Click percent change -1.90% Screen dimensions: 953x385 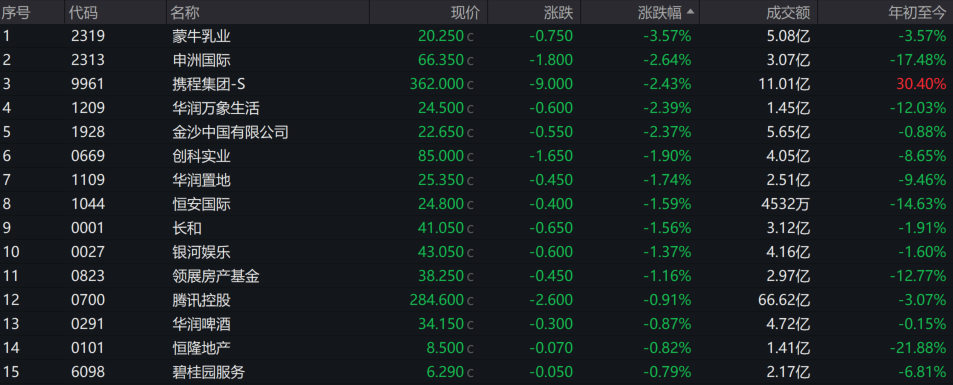click(x=667, y=156)
